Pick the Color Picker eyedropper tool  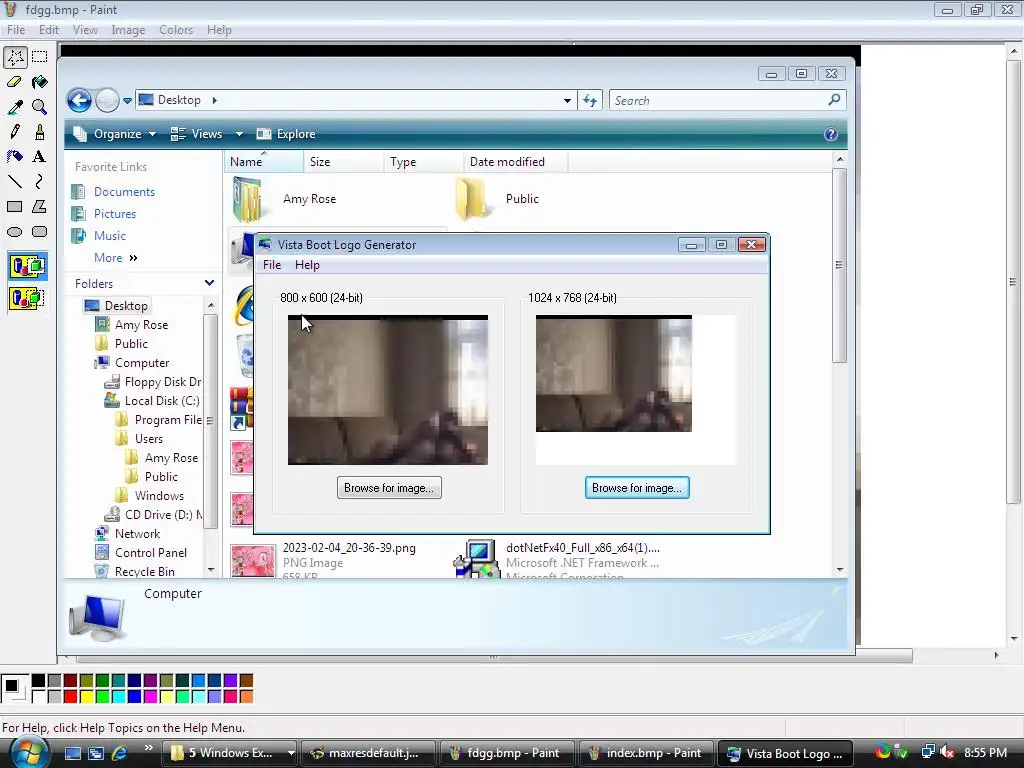(x=15, y=106)
